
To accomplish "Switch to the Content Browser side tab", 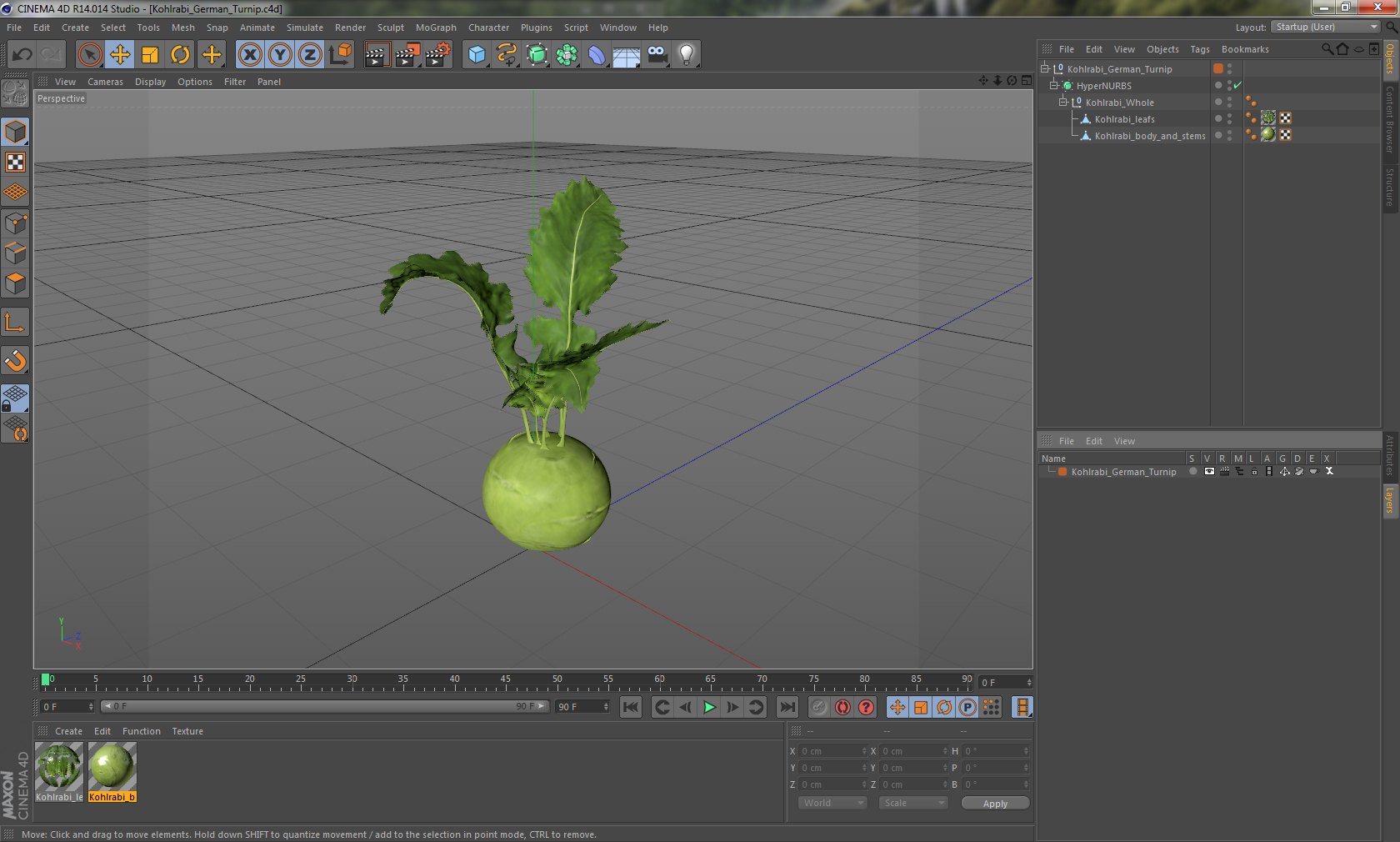I will [1390, 118].
